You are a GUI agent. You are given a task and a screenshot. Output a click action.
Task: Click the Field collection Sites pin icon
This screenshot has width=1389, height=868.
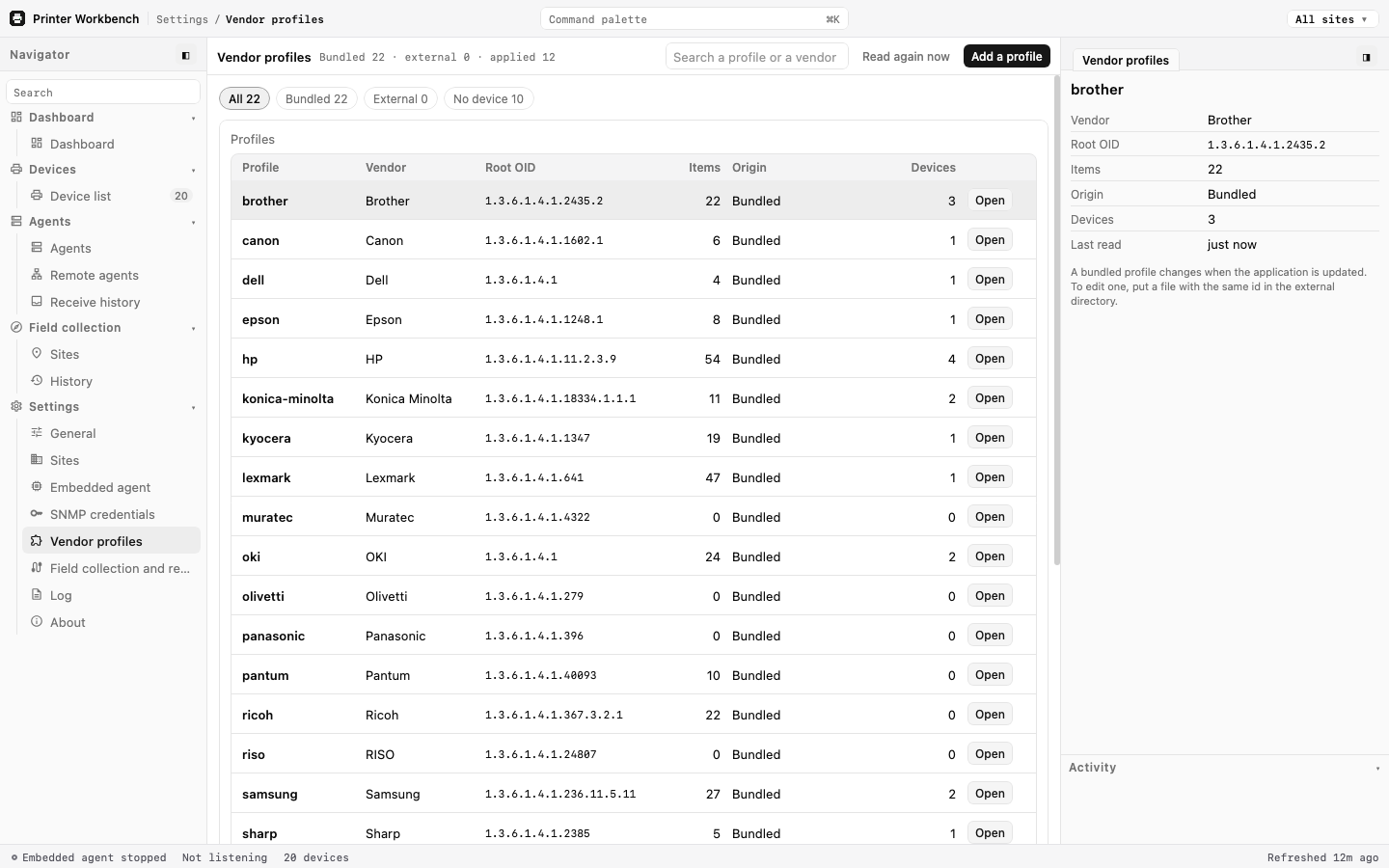coord(37,354)
